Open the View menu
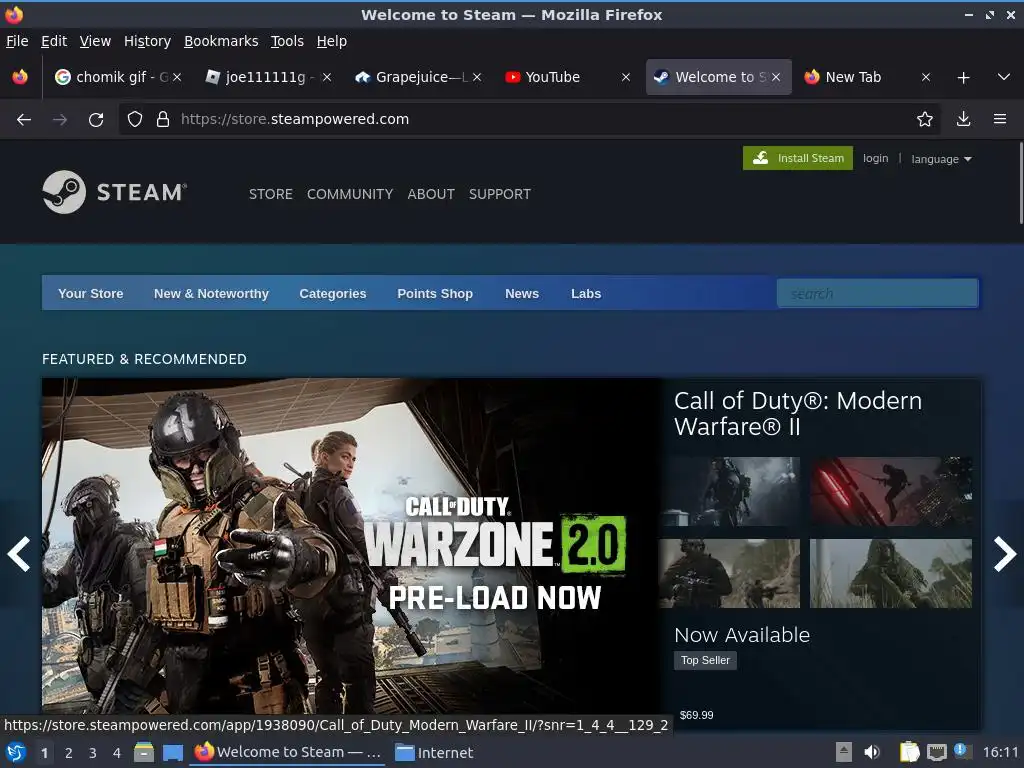1024x768 pixels. (95, 41)
